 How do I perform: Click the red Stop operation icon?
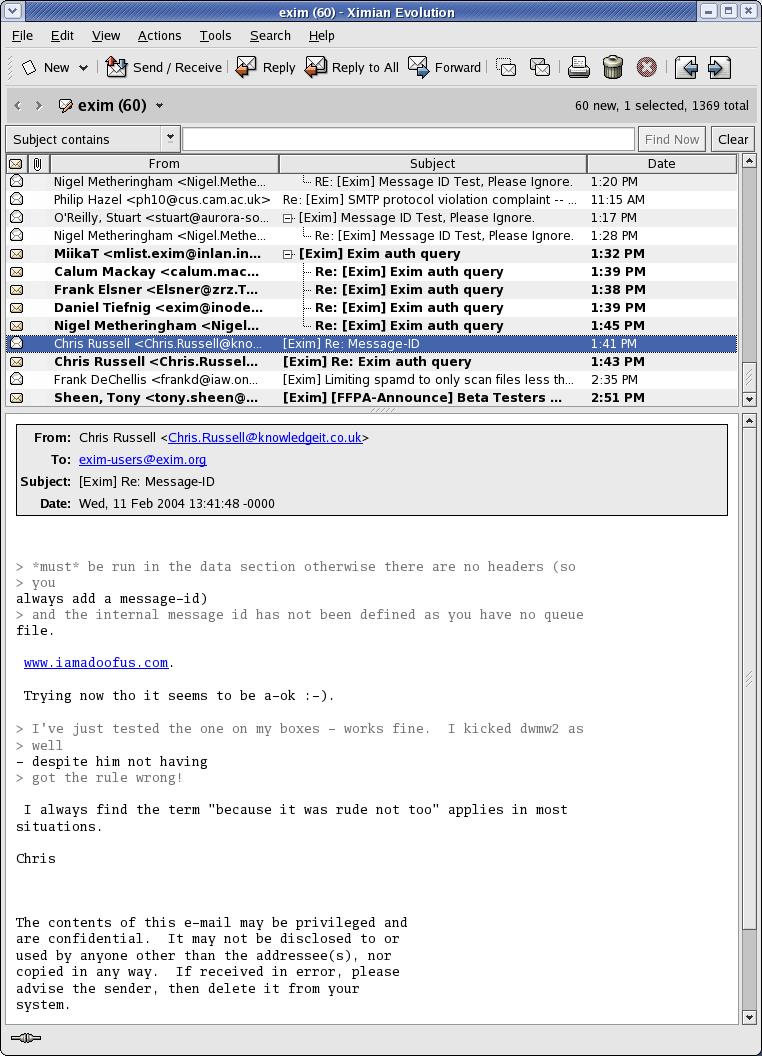tap(646, 67)
